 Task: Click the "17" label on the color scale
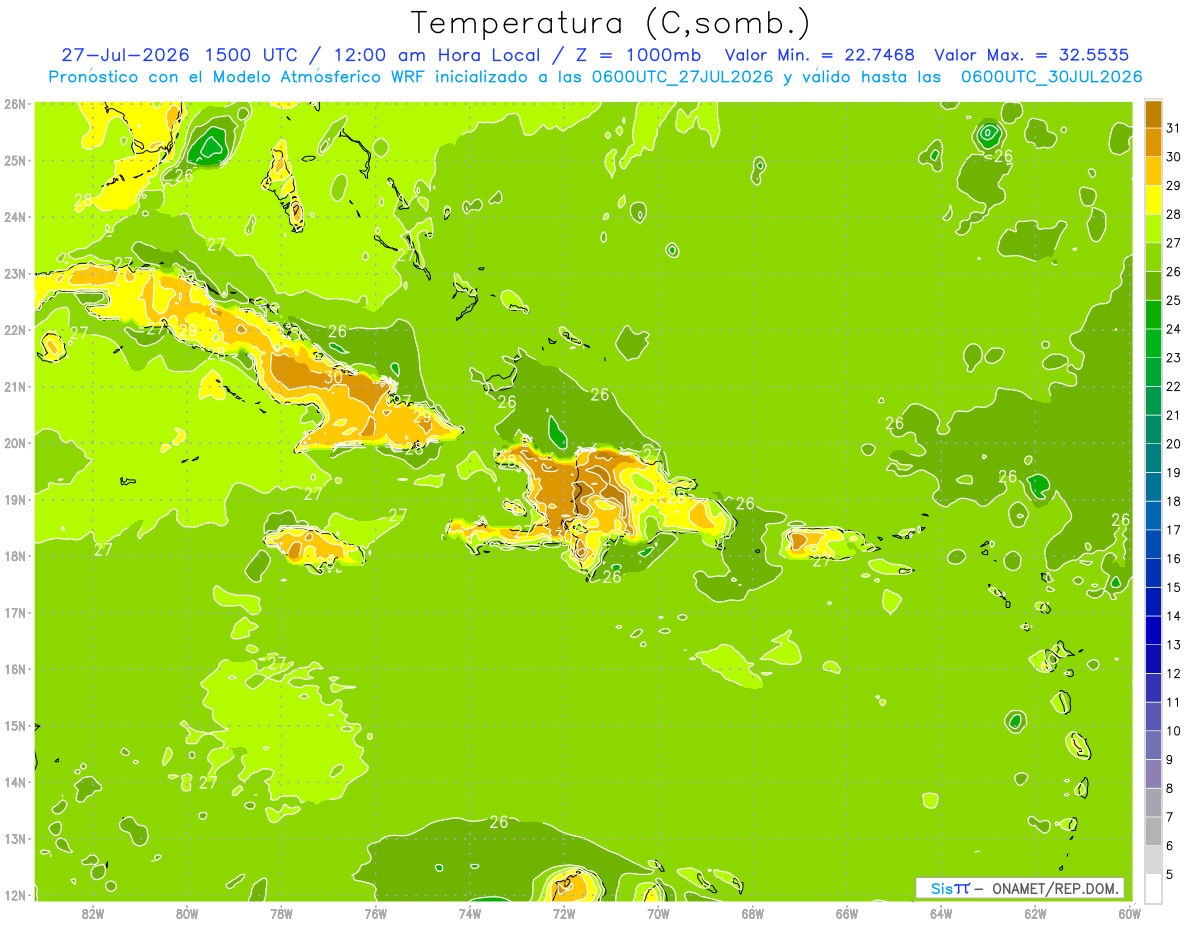(x=1173, y=530)
